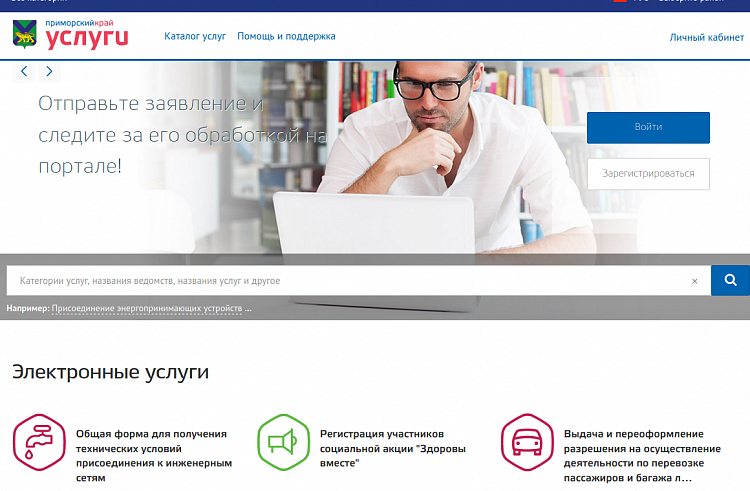Show next banner slide arrow
The image size is (750, 491).
tap(49, 71)
